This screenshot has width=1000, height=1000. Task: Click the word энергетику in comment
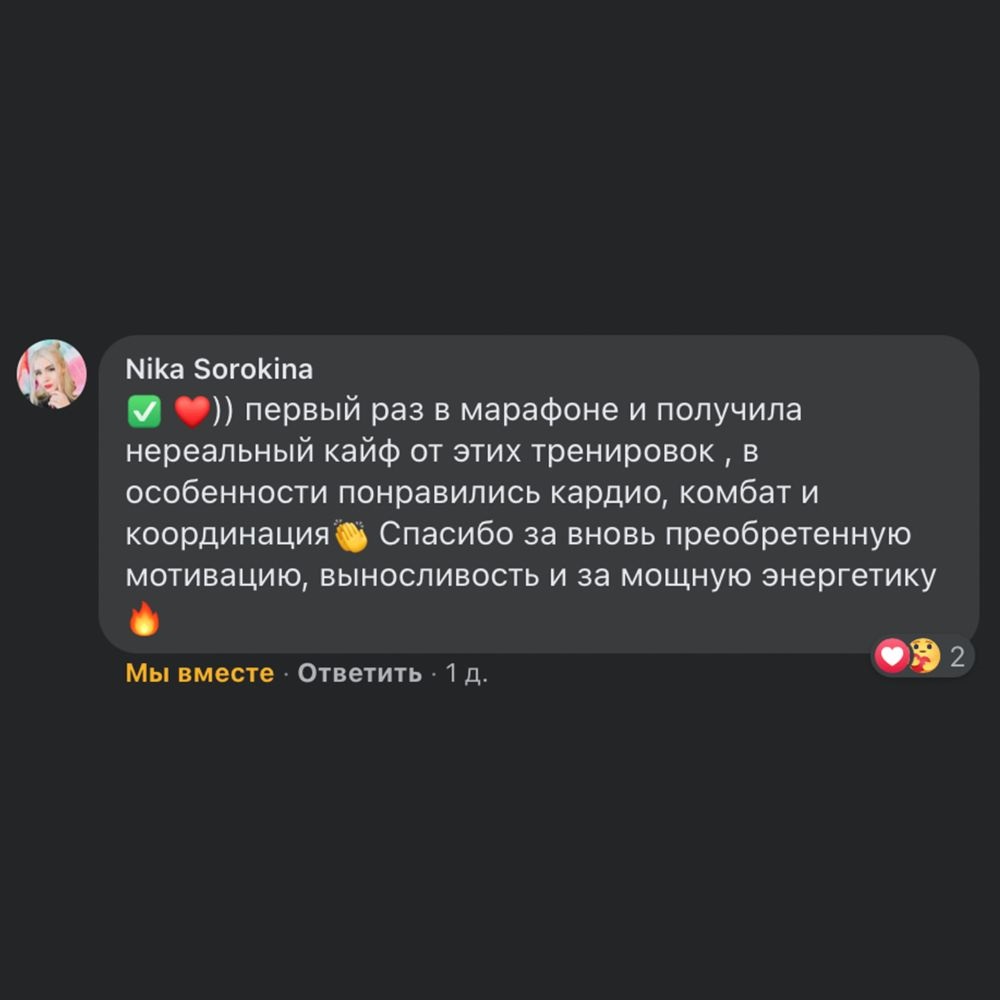[849, 576]
